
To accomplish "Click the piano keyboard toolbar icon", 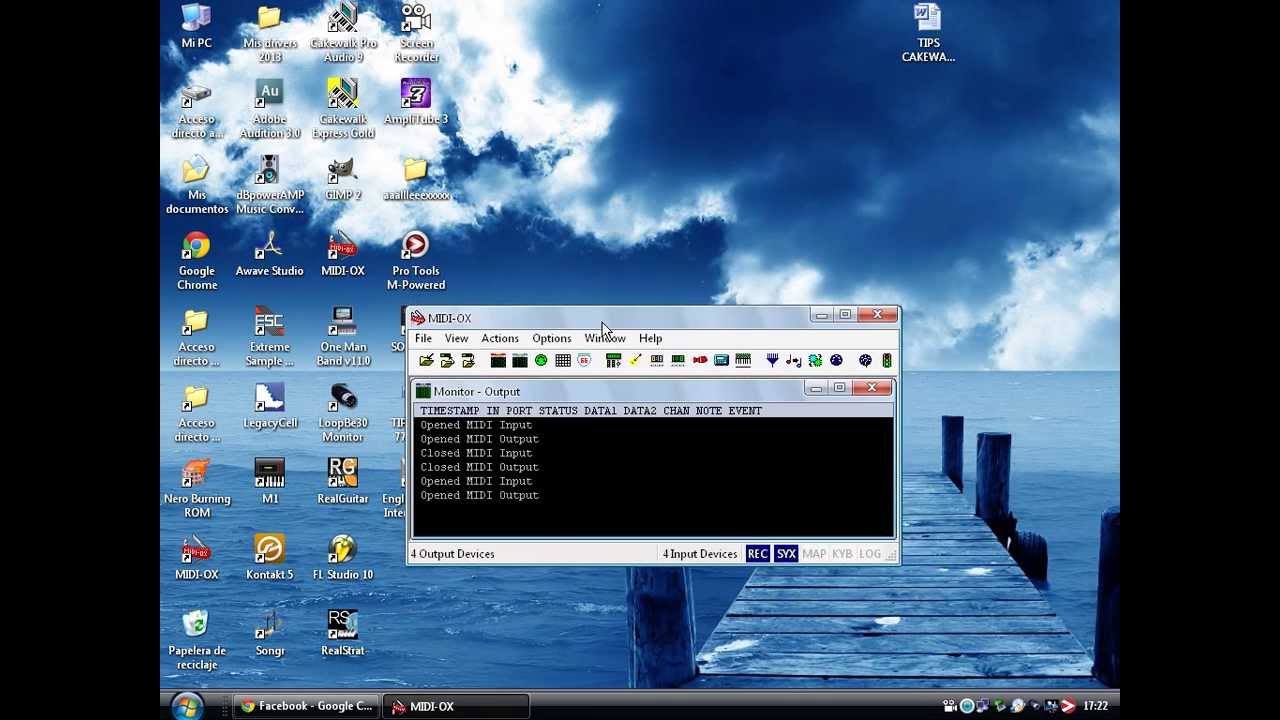I will [x=743, y=360].
